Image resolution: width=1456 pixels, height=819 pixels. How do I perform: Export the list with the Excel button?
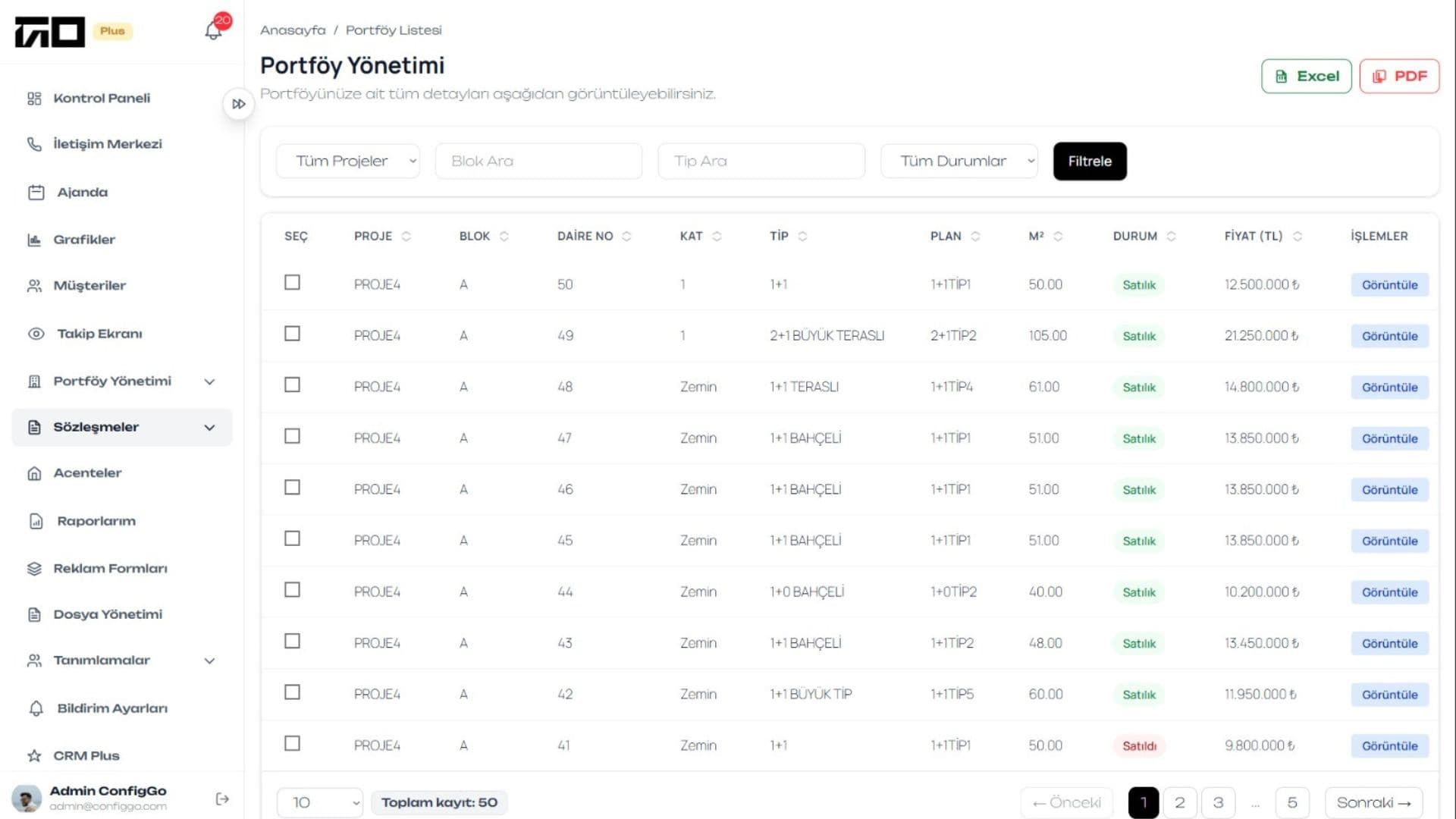1306,76
